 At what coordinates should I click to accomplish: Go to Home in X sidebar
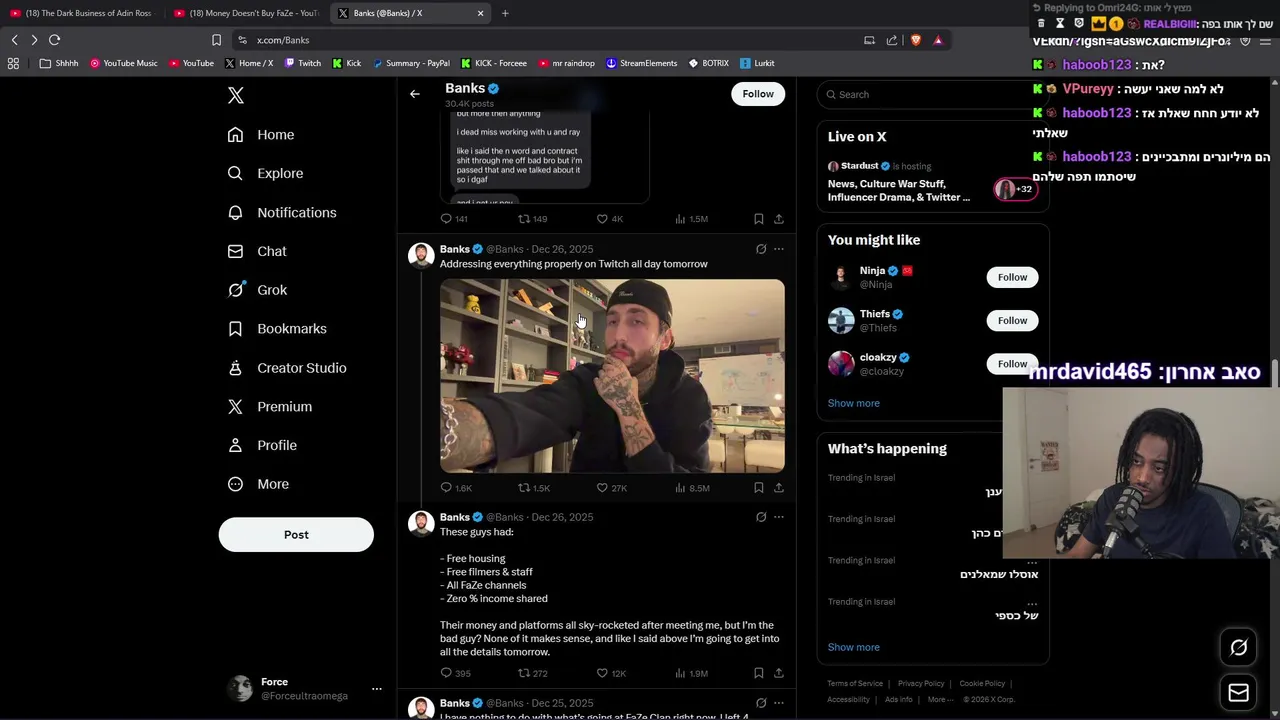(x=261, y=135)
